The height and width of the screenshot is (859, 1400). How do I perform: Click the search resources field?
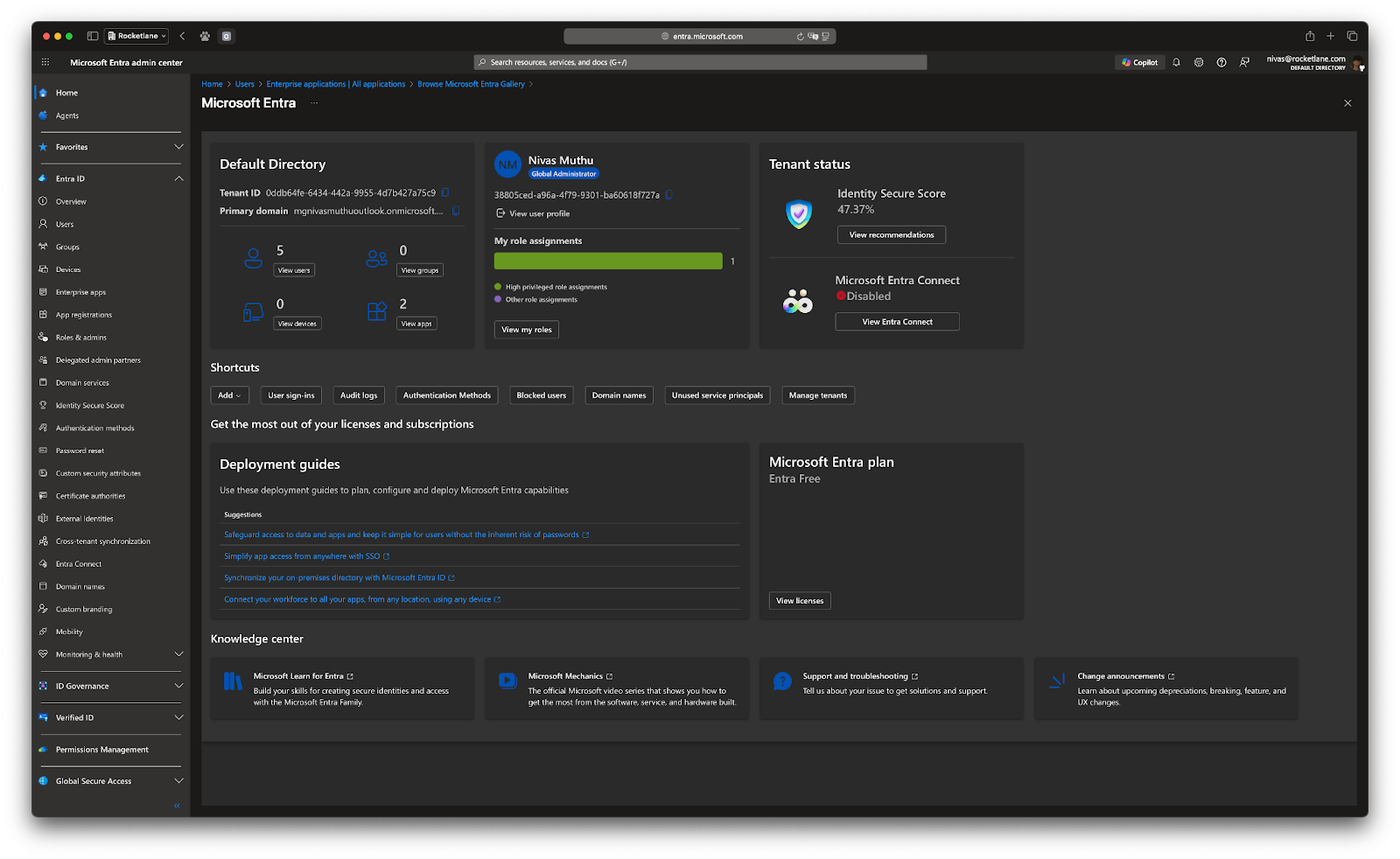[x=700, y=62]
